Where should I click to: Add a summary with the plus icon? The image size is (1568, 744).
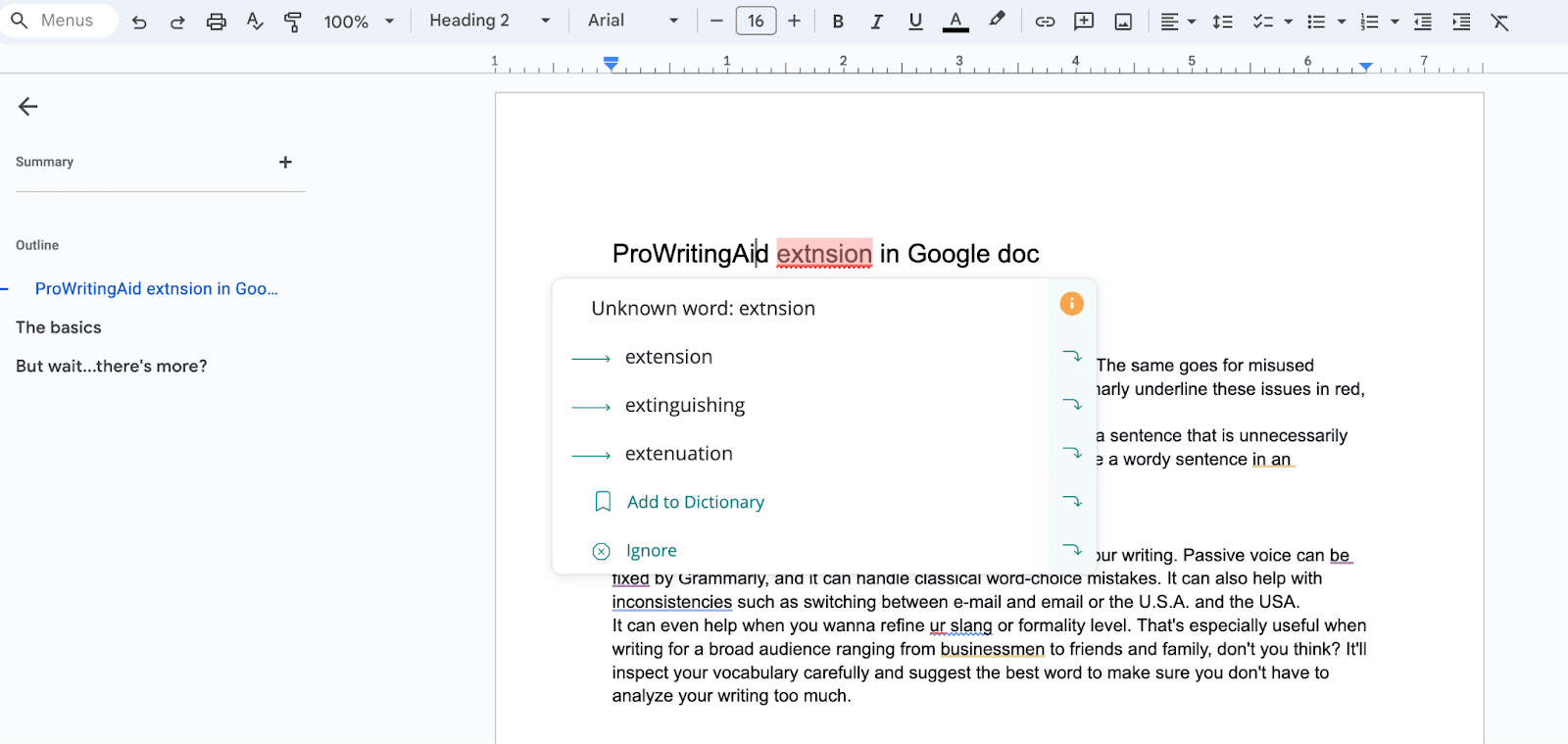(x=285, y=162)
